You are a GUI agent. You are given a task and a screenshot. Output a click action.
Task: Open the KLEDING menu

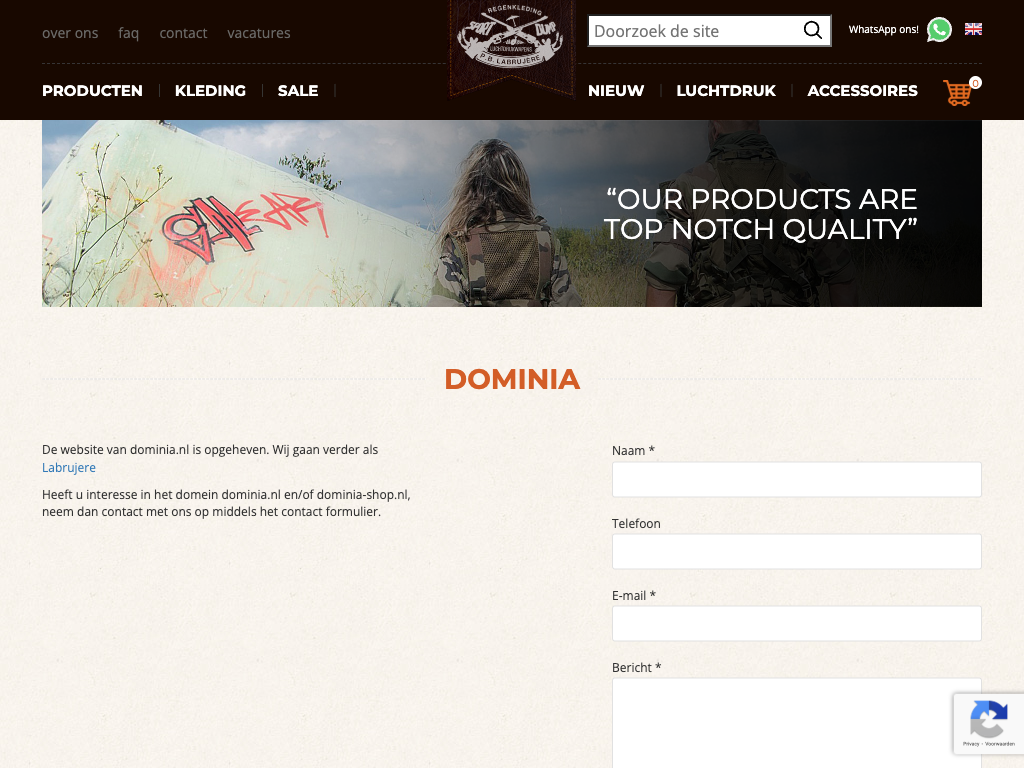(210, 91)
